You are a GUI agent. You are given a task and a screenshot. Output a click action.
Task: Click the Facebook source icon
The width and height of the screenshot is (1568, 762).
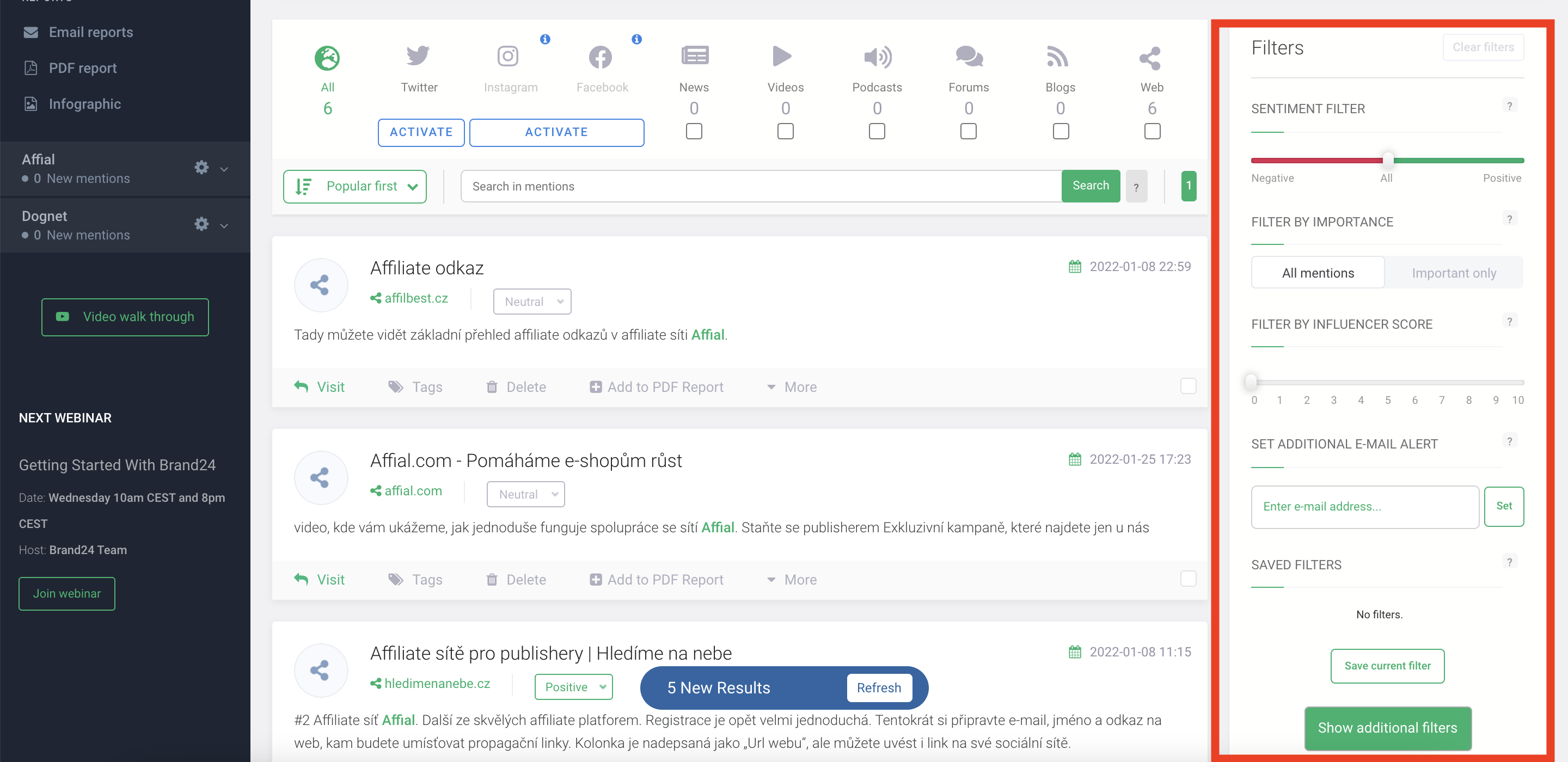[600, 57]
